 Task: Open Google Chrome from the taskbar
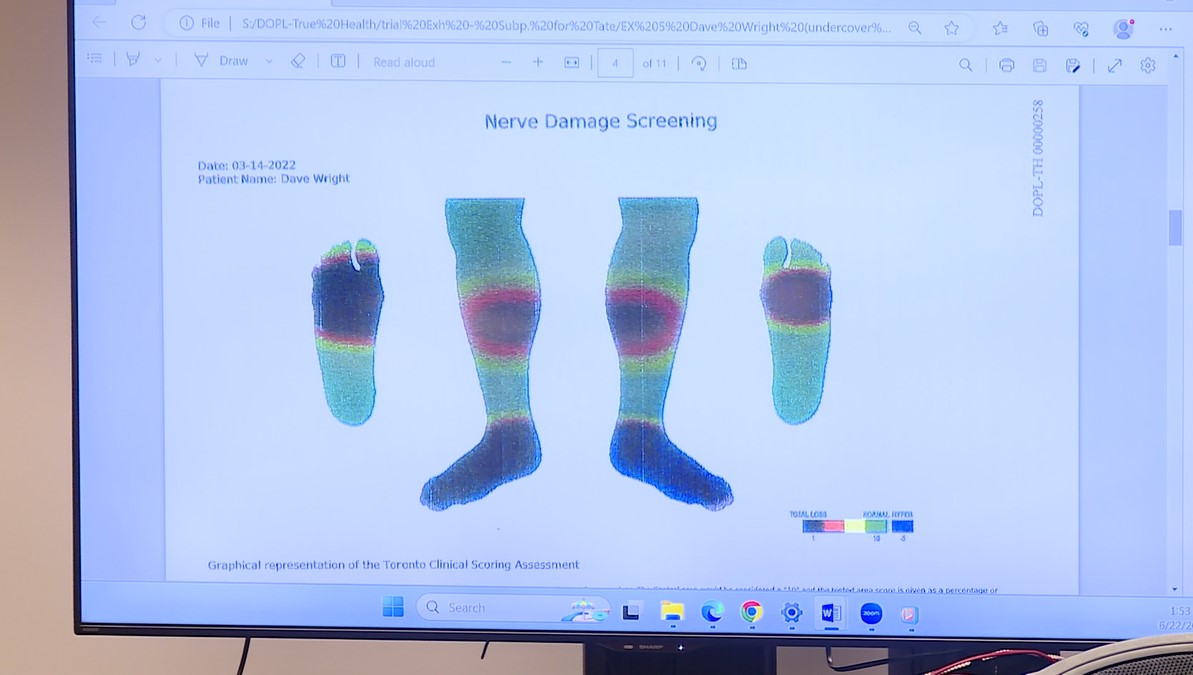(752, 612)
